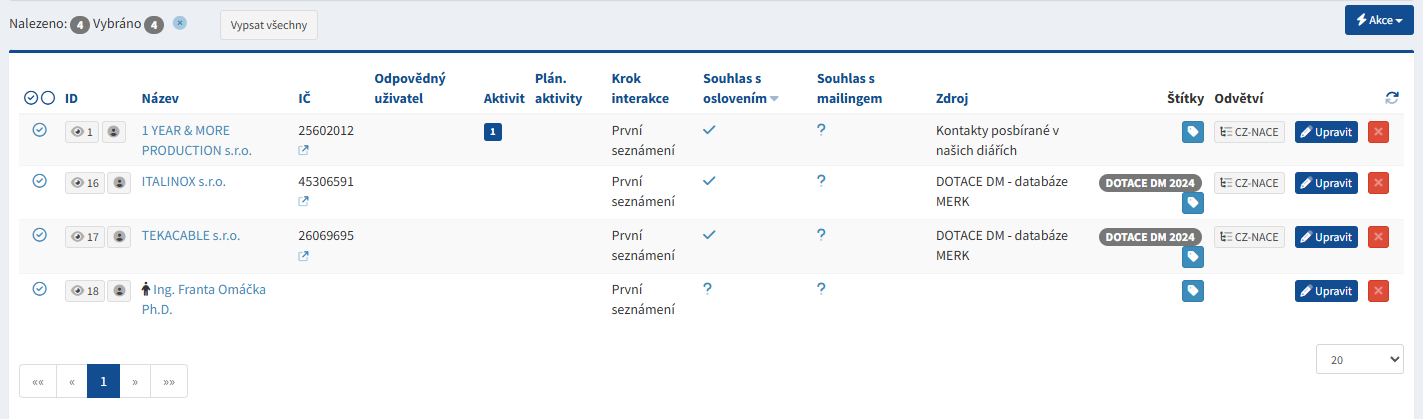Click the select-all check circle in the header
This screenshot has width=1423, height=419.
[x=31, y=98]
